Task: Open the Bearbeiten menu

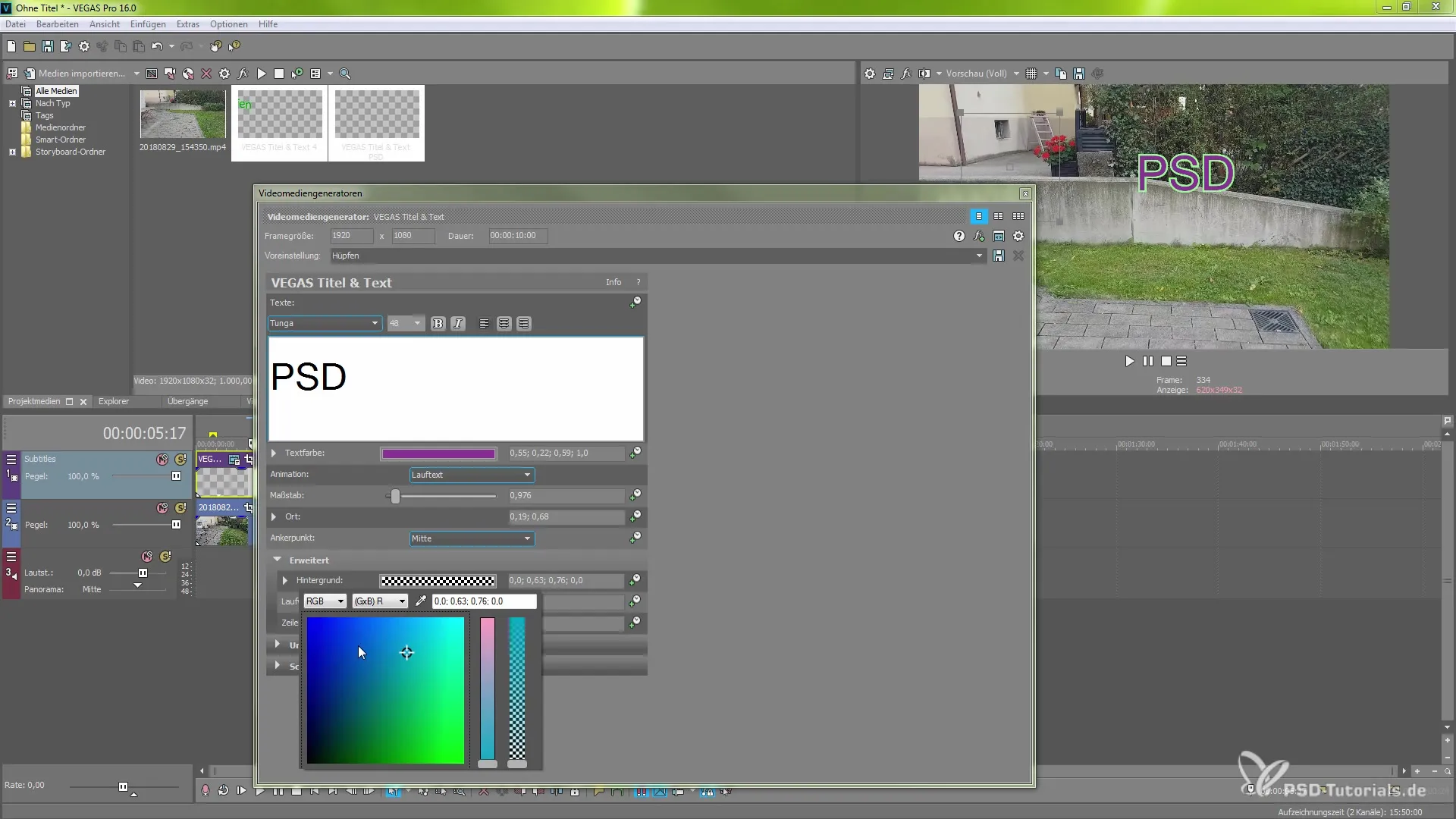Action: coord(57,24)
